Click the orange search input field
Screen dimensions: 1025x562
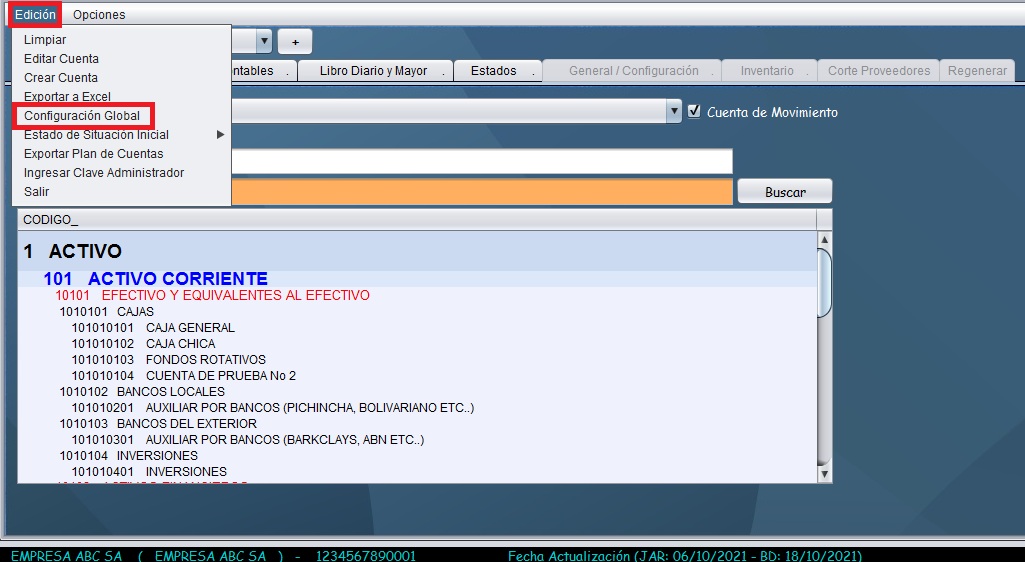click(x=480, y=192)
